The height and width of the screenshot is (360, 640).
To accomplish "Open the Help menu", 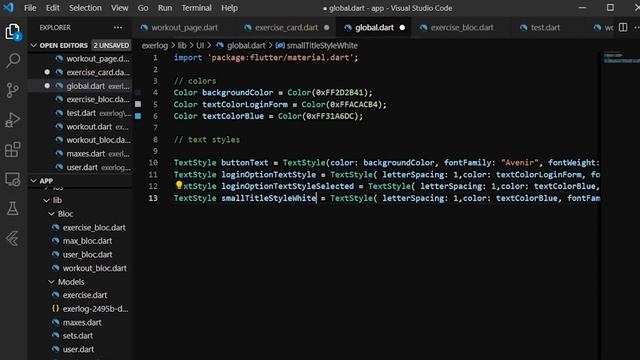I will (x=229, y=8).
